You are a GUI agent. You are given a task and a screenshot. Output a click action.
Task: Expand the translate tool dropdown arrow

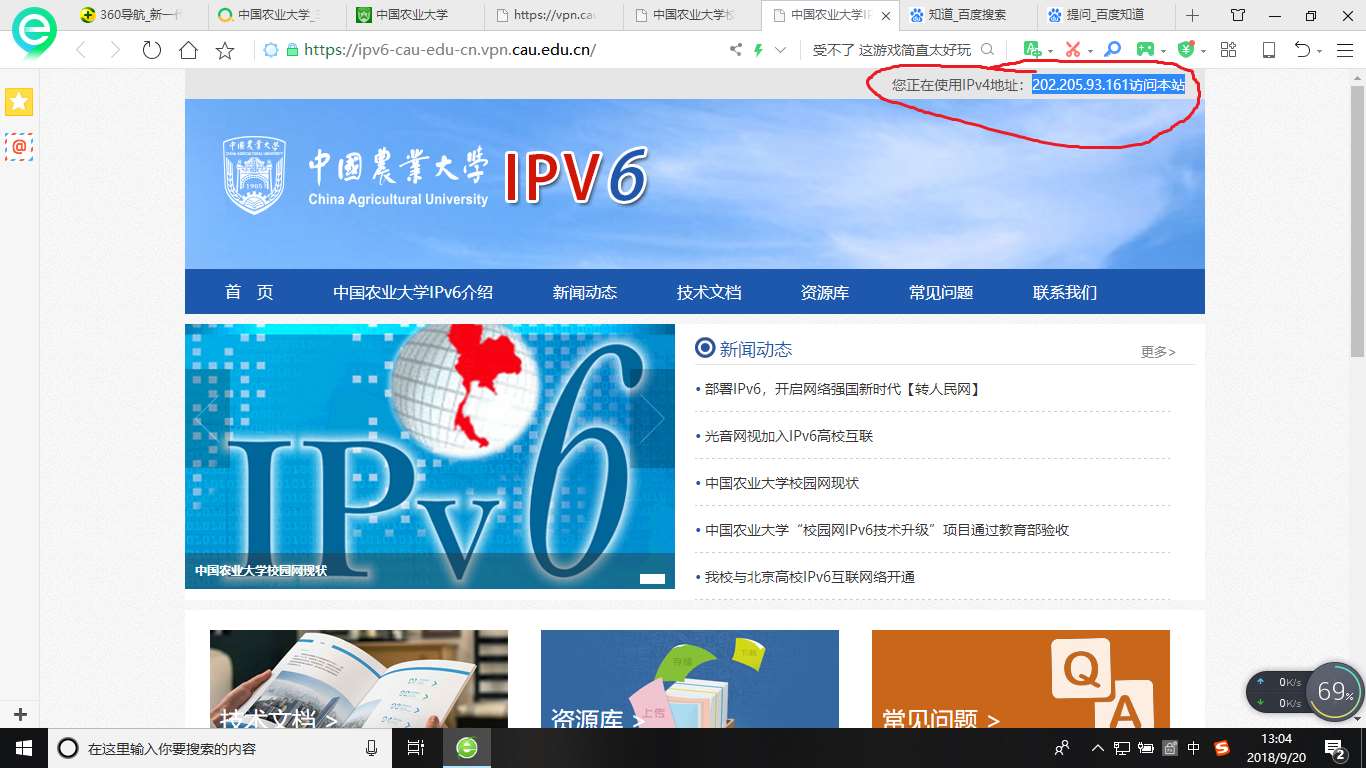coord(1050,51)
